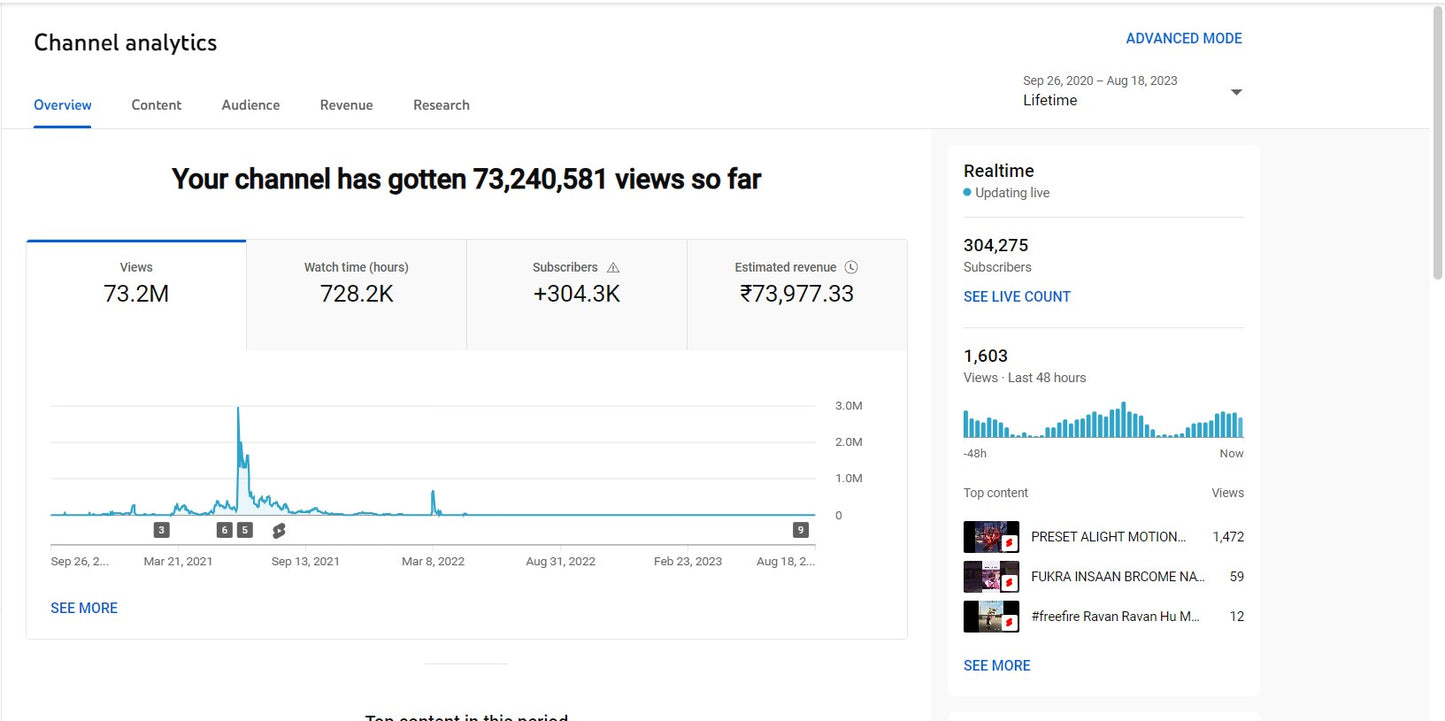Click the clock icon next to Estimated revenue
The image size is (1445, 721).
click(851, 268)
